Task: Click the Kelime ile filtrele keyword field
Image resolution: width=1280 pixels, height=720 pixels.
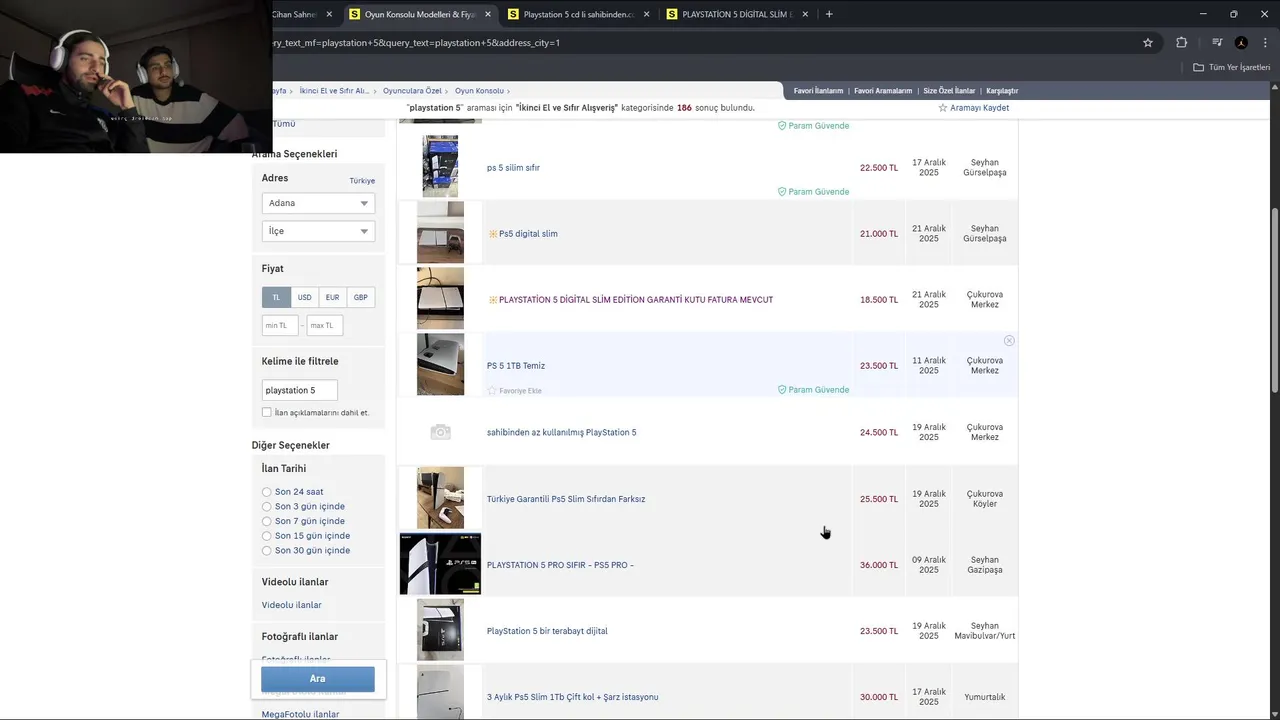Action: pyautogui.click(x=299, y=390)
